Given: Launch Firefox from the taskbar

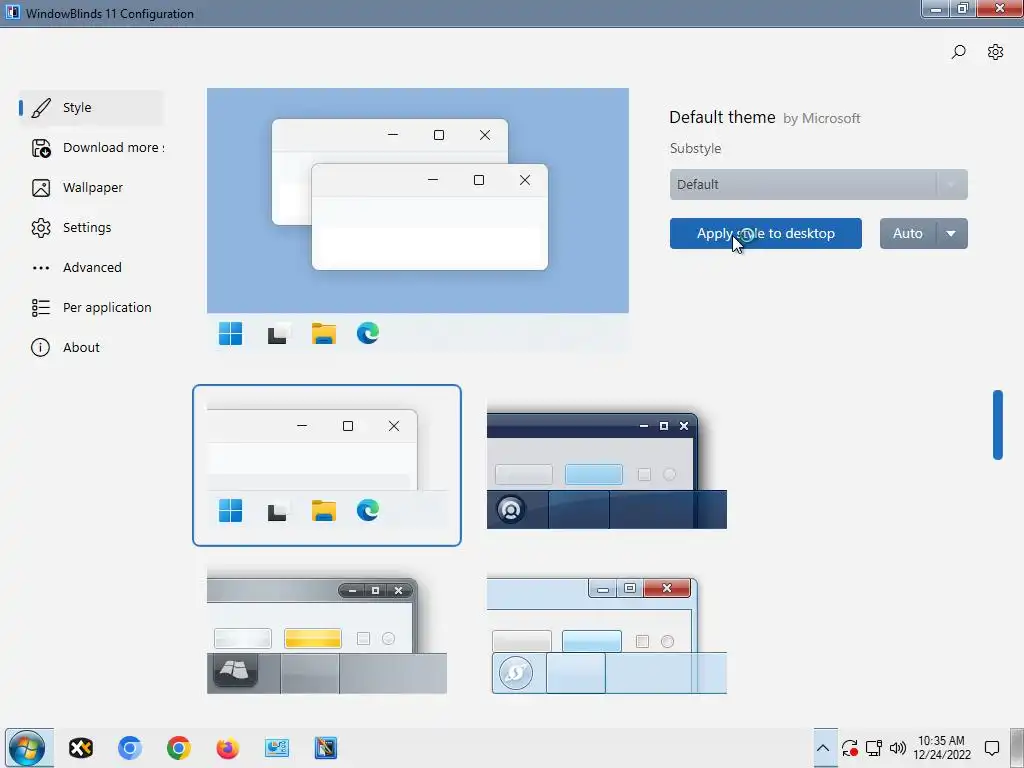Looking at the screenshot, I should 227,748.
